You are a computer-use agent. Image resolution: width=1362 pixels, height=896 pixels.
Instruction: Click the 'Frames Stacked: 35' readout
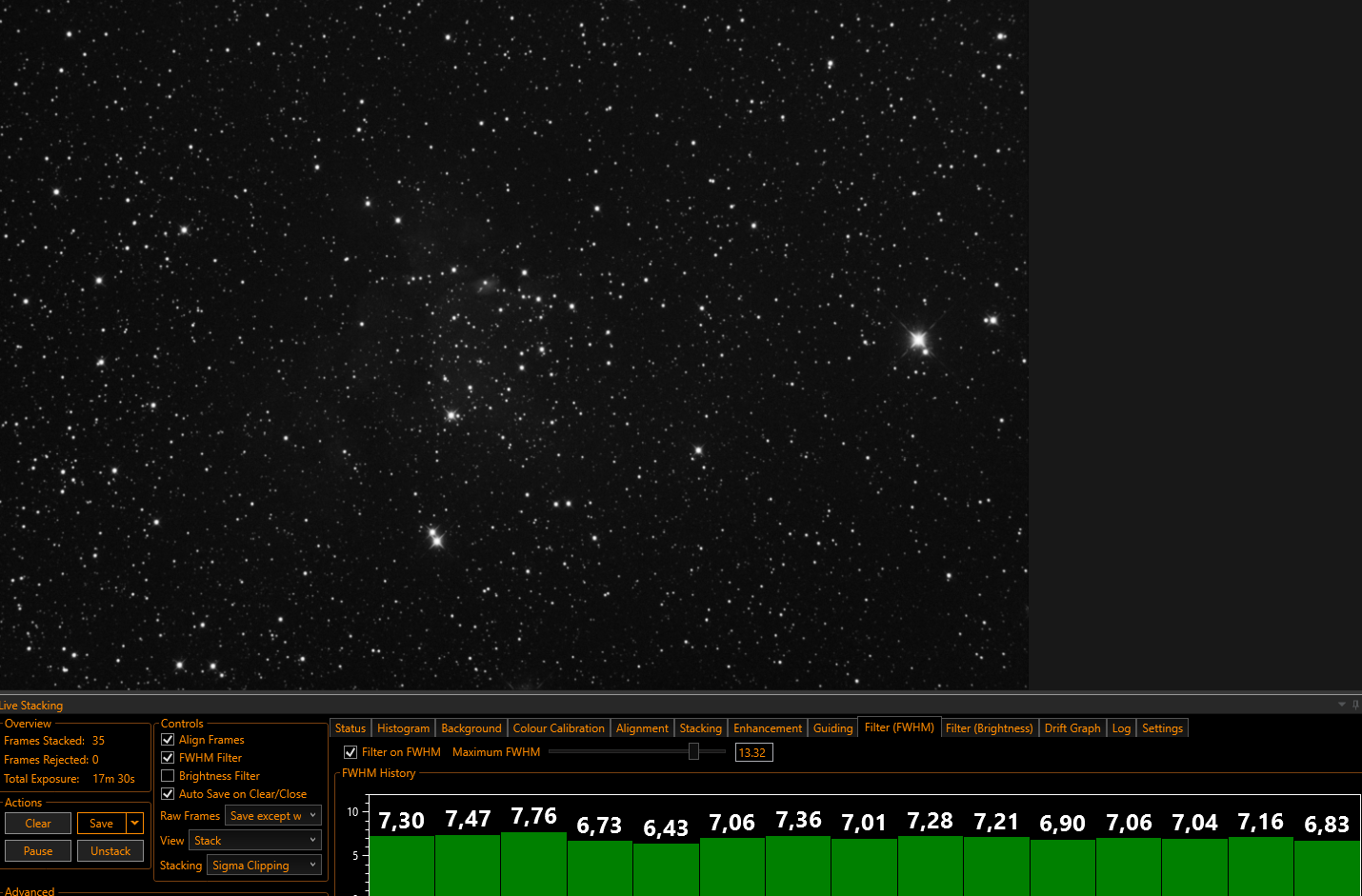click(x=54, y=741)
